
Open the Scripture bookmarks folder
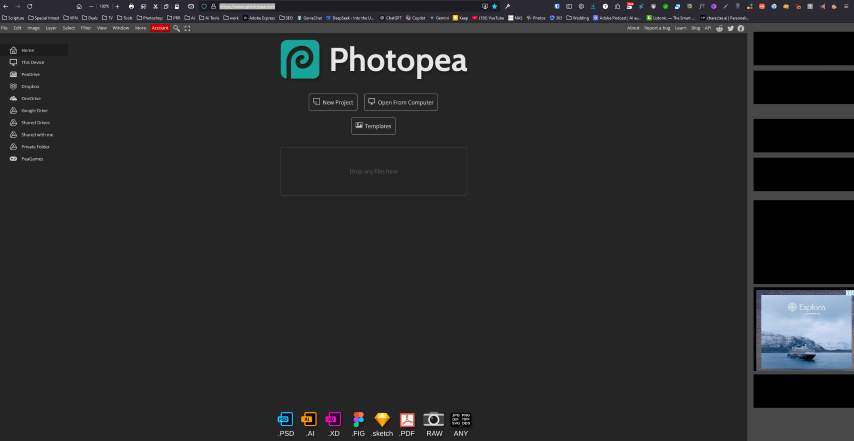(13, 18)
